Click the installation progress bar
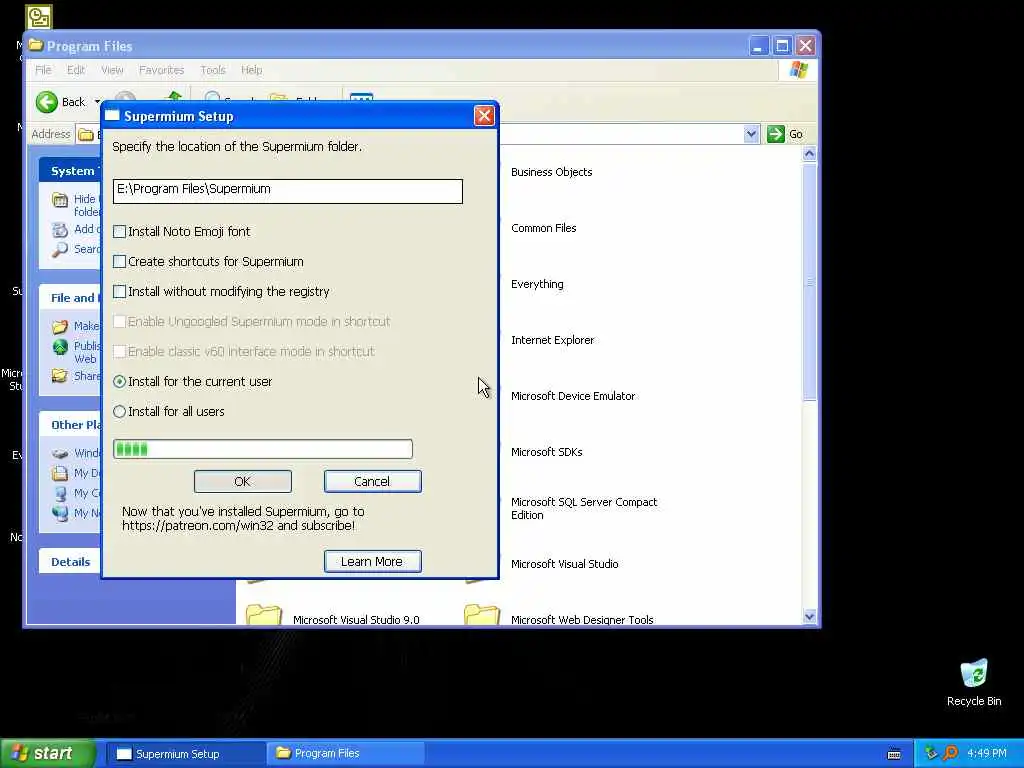 [263, 449]
